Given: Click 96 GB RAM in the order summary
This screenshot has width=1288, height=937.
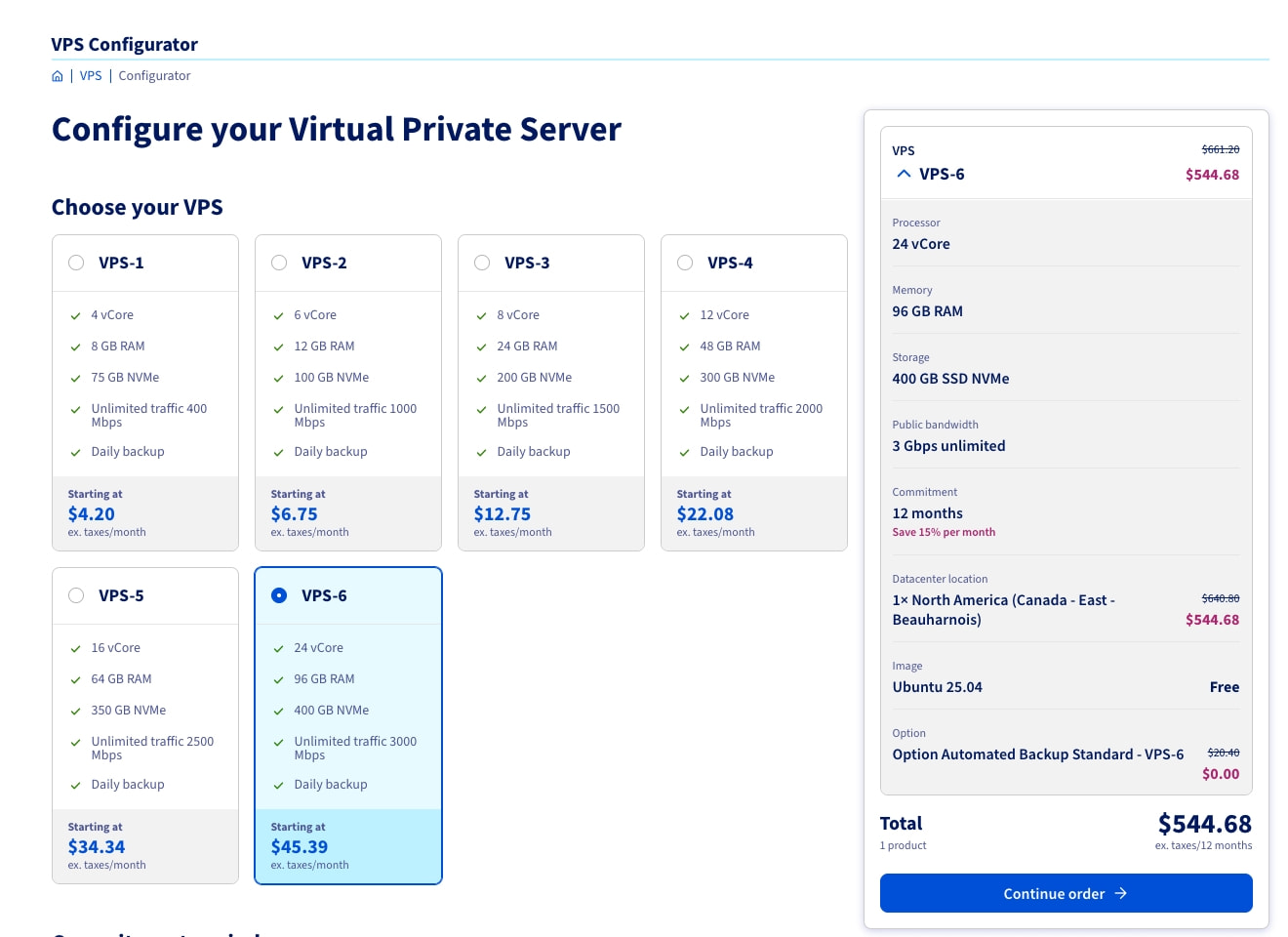Looking at the screenshot, I should click(x=927, y=311).
